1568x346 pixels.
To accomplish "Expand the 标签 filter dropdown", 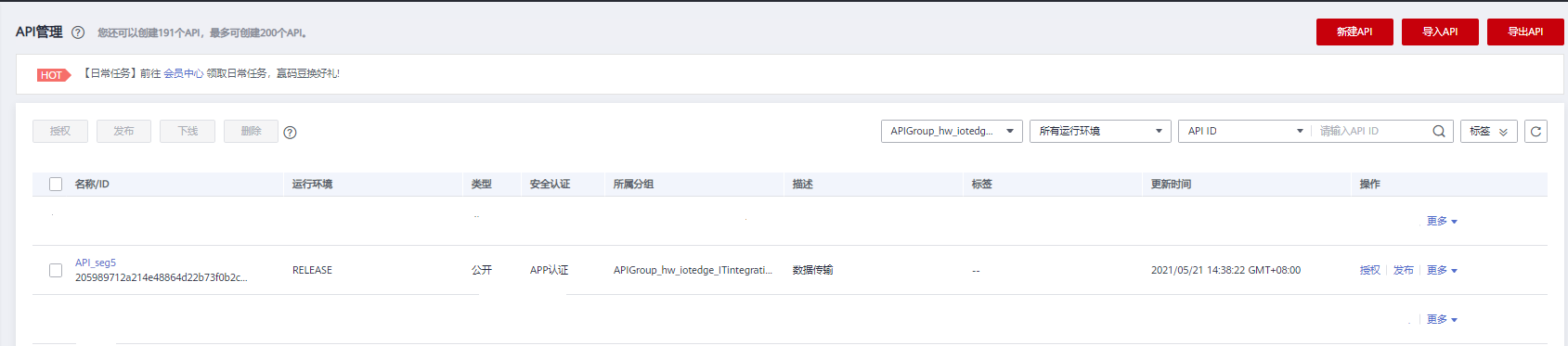I will tap(1489, 132).
